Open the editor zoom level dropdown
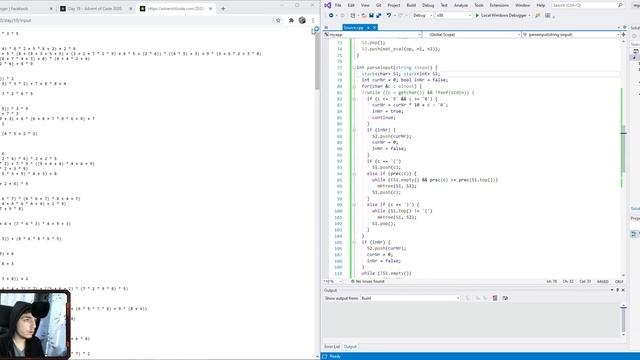The height and width of the screenshot is (360, 640). (333, 282)
